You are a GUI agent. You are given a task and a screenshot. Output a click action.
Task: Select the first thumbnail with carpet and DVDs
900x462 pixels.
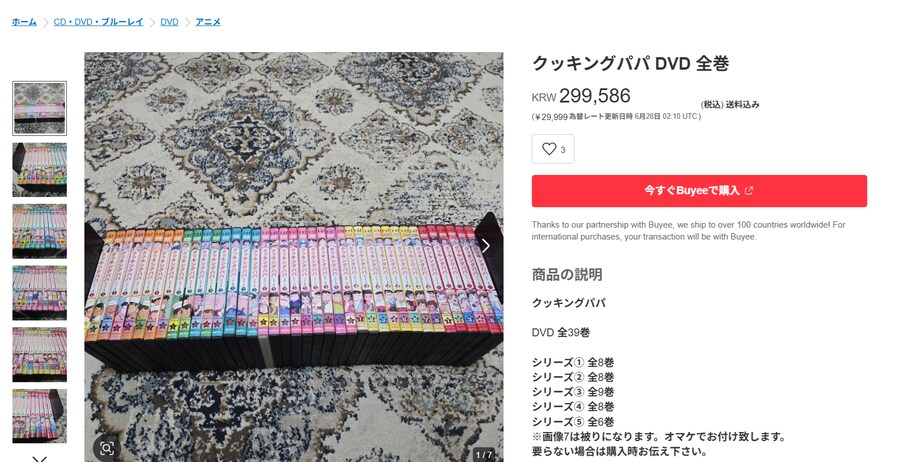(x=40, y=108)
